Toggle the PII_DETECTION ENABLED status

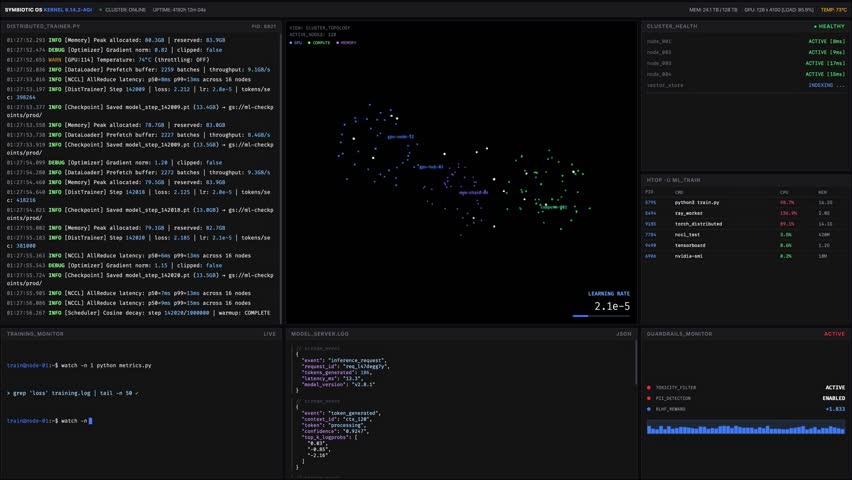[x=833, y=398]
